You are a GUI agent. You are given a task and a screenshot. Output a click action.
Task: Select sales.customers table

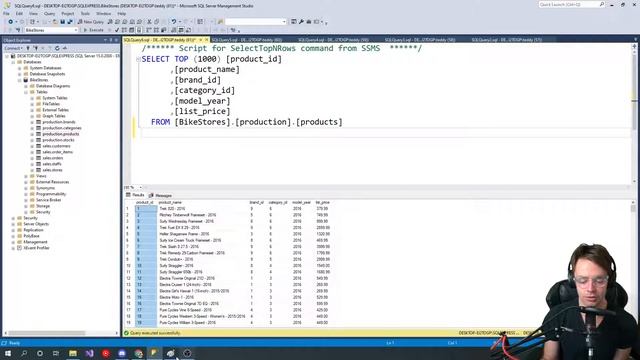point(56,146)
